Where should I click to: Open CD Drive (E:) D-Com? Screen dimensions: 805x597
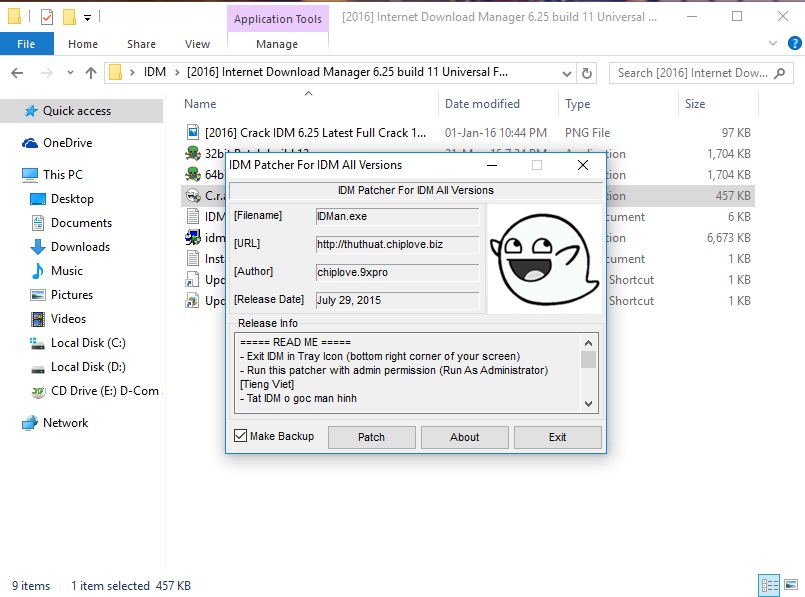104,391
